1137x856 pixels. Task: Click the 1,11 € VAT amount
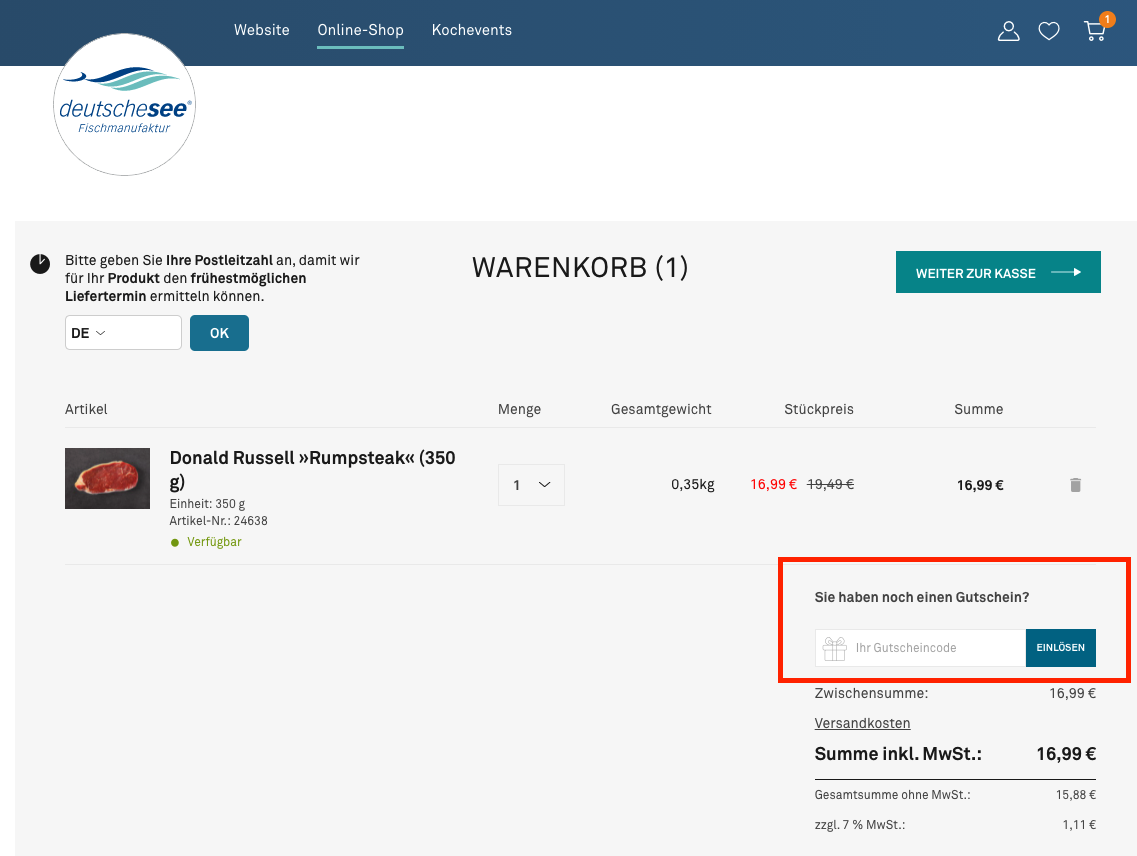[1079, 825]
